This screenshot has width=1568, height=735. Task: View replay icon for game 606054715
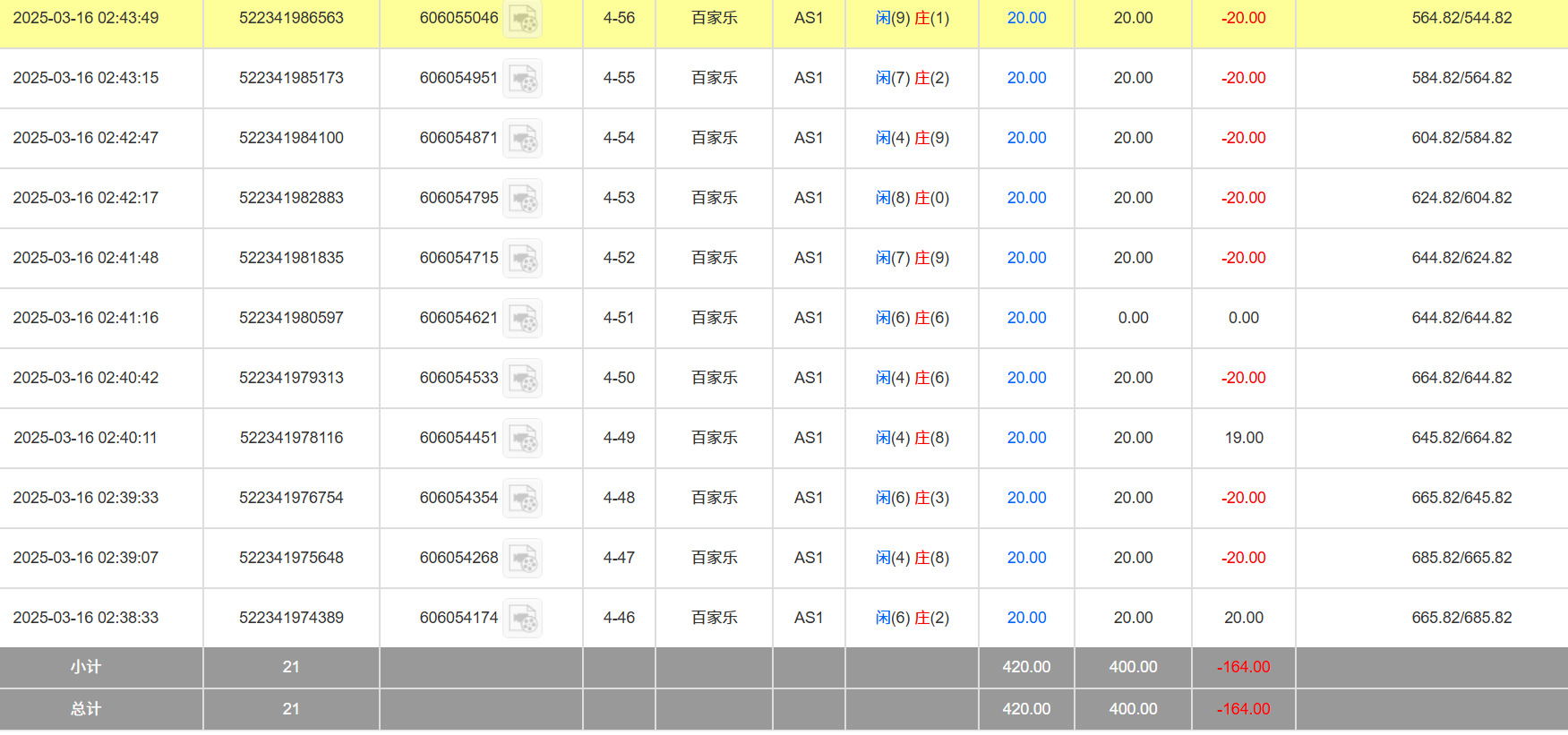coord(522,259)
